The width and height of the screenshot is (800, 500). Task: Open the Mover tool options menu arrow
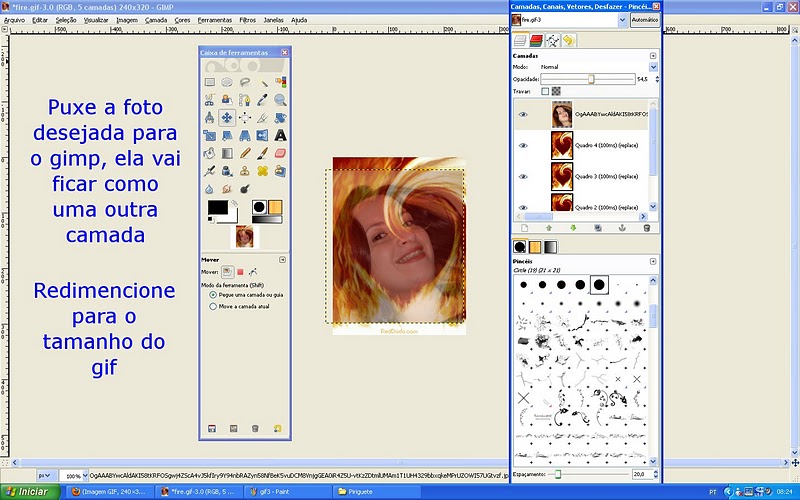point(282,260)
